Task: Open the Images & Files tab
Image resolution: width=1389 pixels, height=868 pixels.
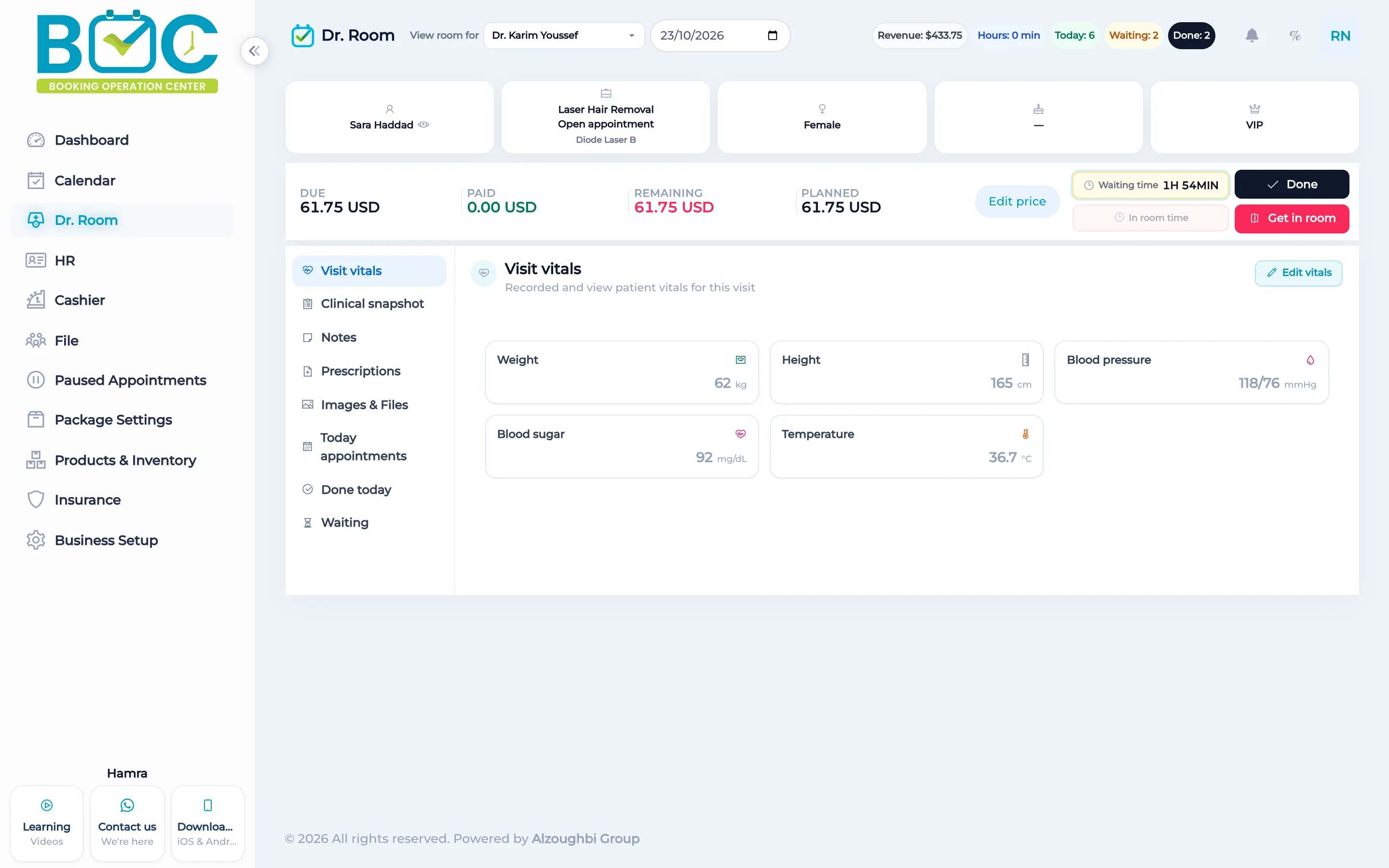Action: point(369,405)
